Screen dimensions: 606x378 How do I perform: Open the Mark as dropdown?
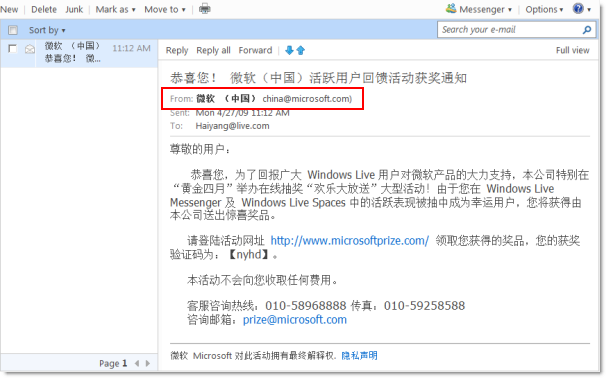(116, 9)
